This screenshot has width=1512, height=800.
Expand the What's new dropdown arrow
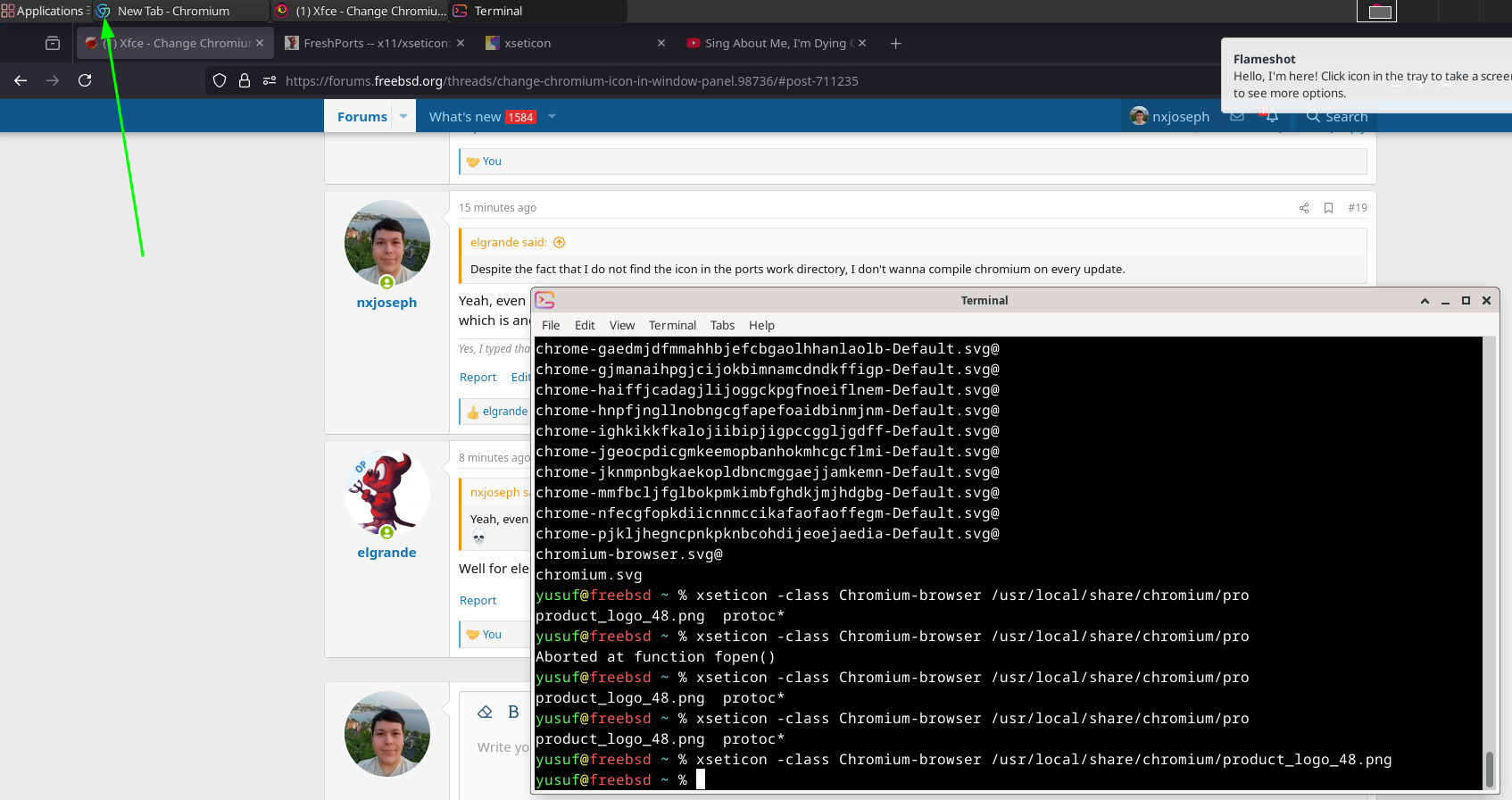(552, 116)
